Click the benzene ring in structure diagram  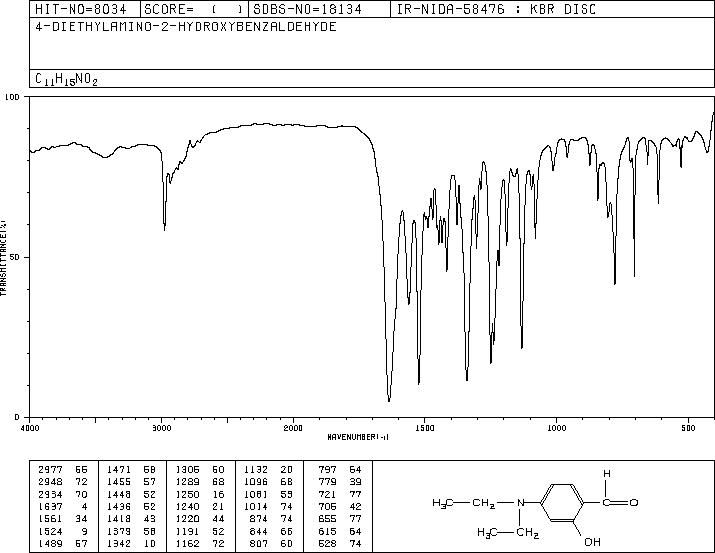[562, 503]
